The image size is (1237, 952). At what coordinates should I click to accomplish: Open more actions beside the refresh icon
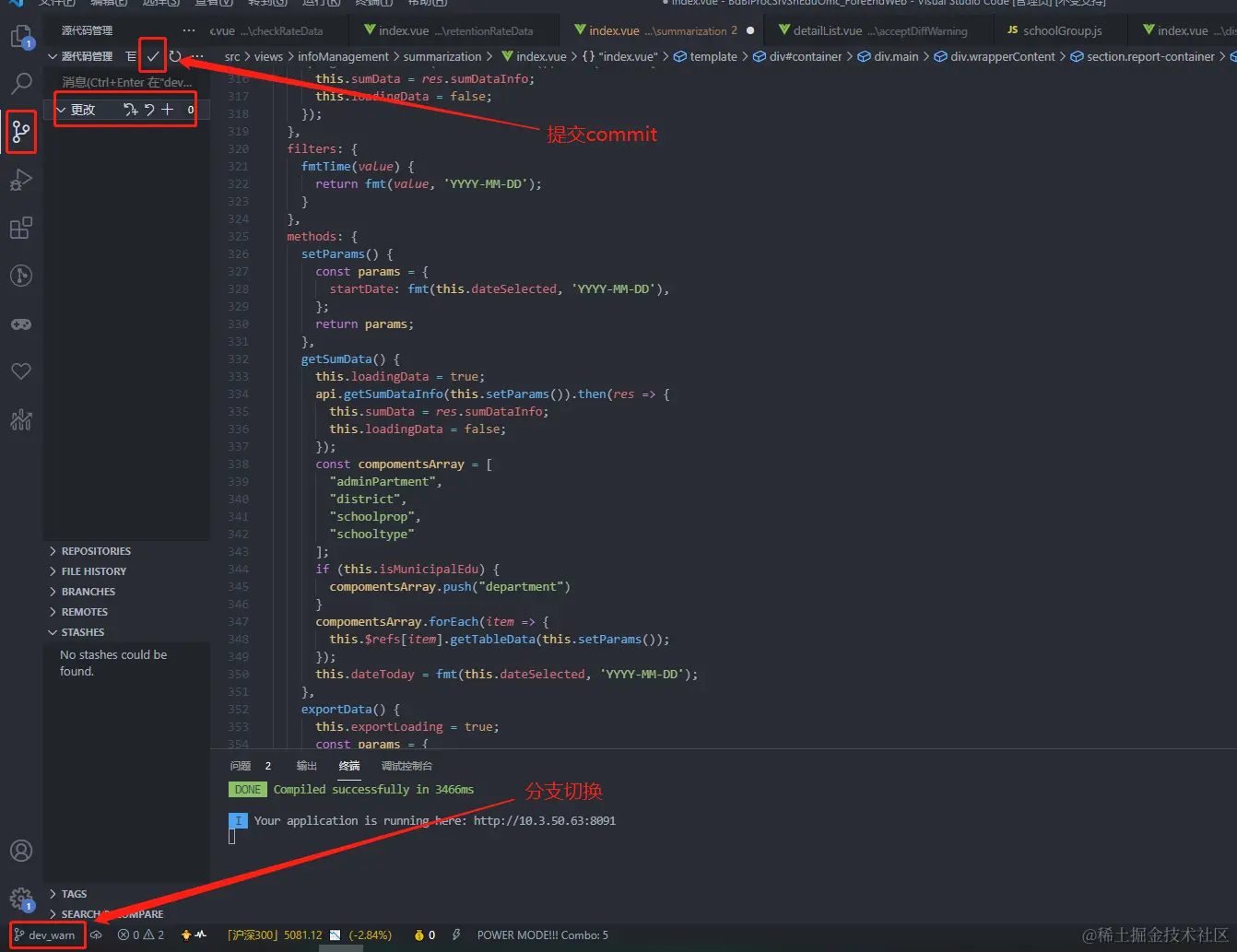pyautogui.click(x=197, y=56)
